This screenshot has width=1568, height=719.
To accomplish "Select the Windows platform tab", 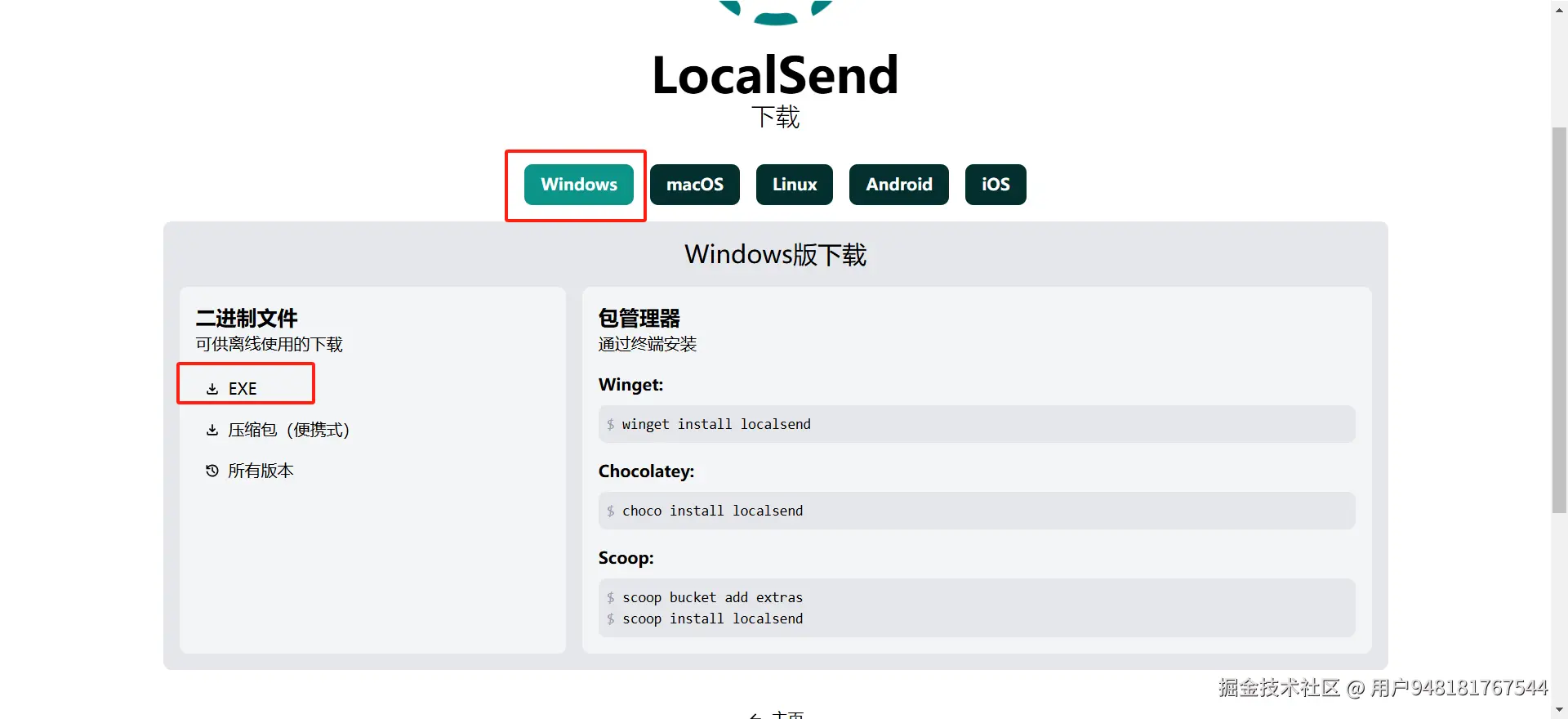I will tap(578, 185).
